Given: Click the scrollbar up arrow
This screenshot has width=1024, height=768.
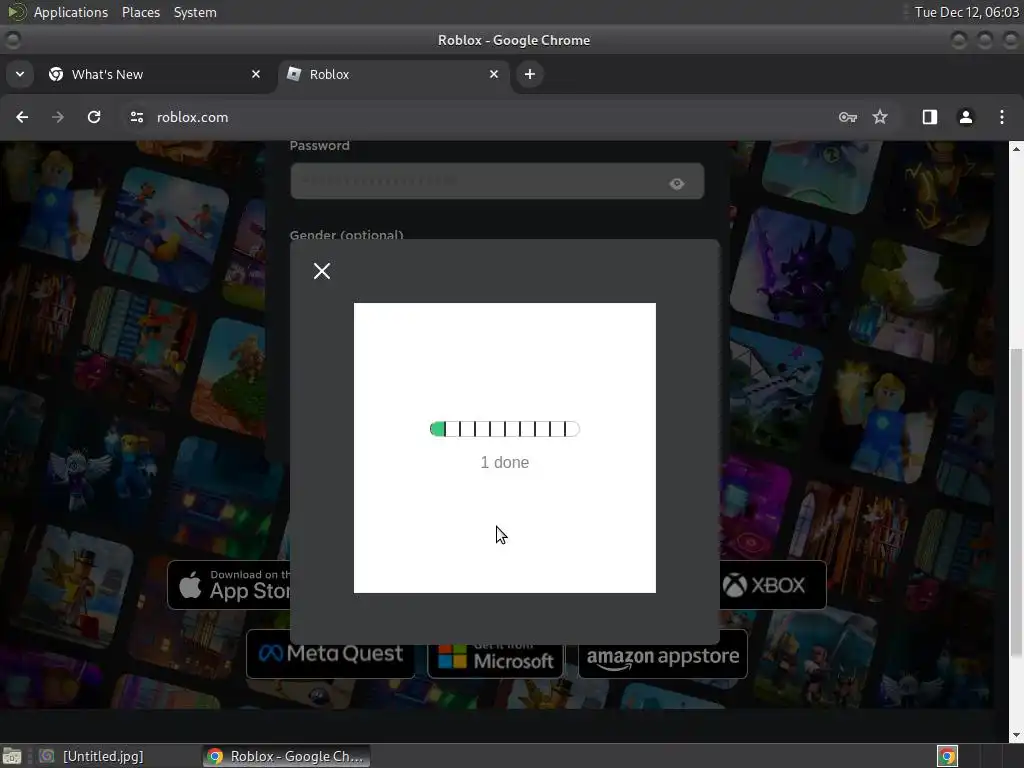Looking at the screenshot, I should pyautogui.click(x=1016, y=149).
